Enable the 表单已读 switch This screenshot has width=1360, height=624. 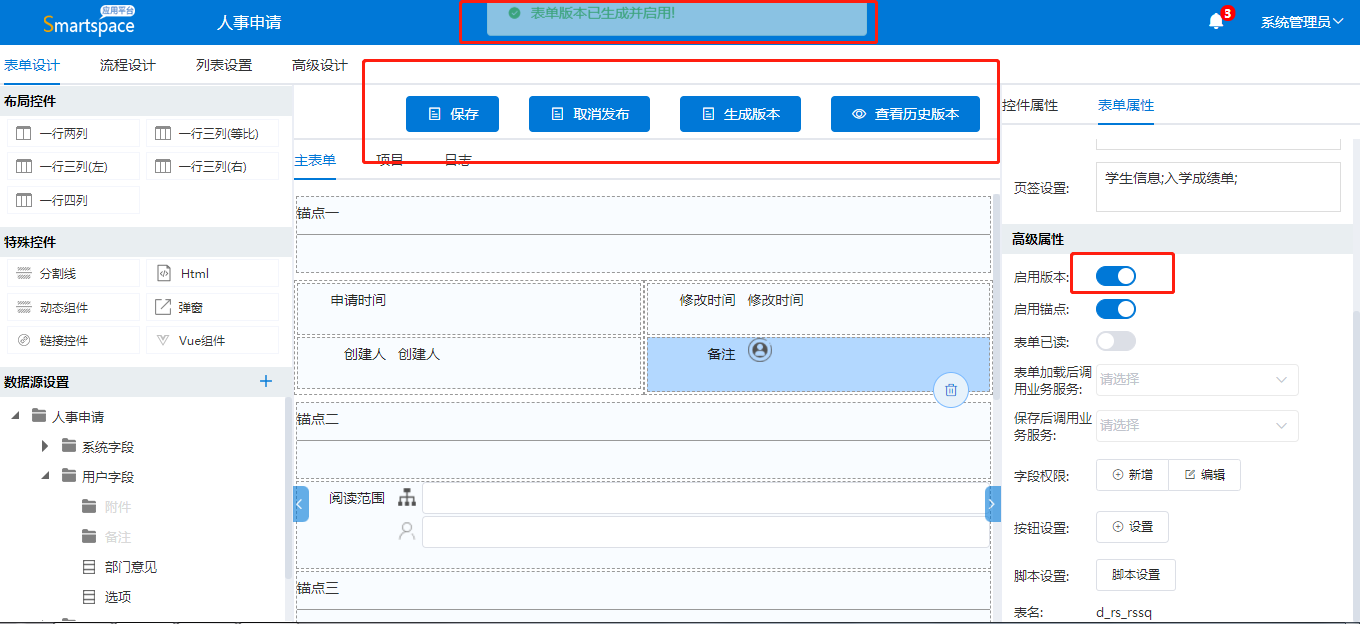pos(1116,341)
